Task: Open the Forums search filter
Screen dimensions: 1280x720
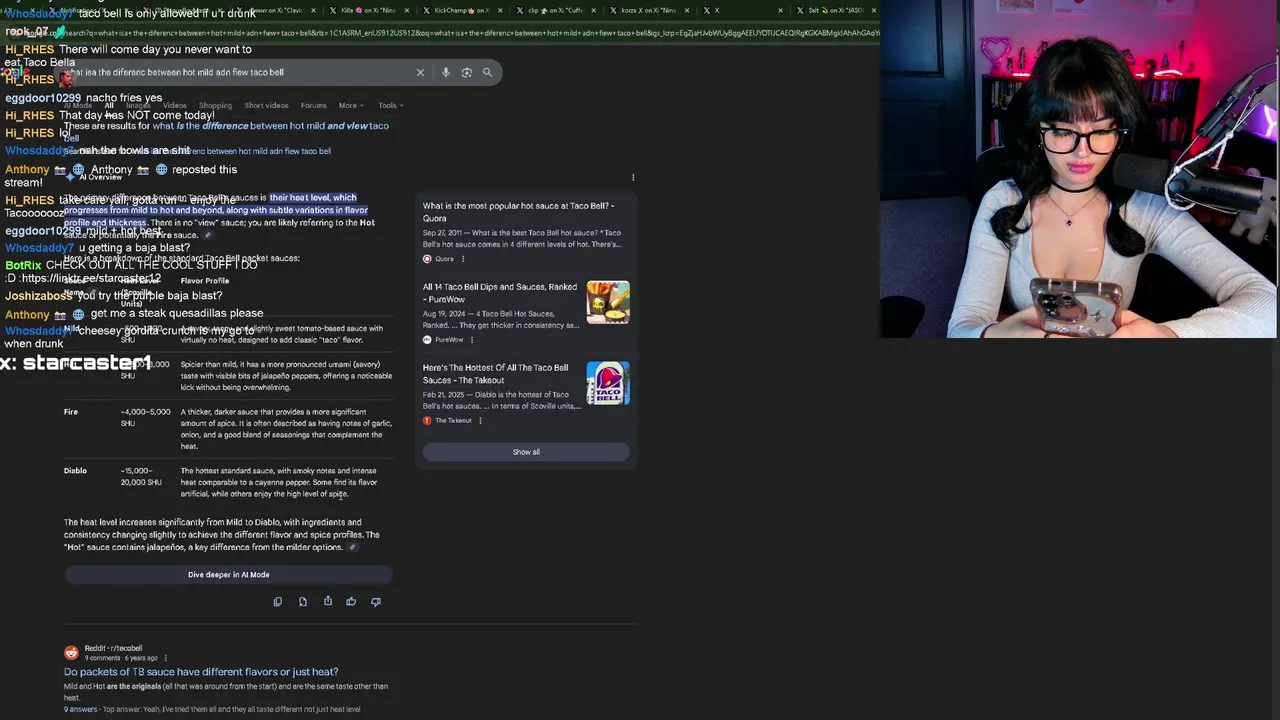Action: tap(313, 105)
